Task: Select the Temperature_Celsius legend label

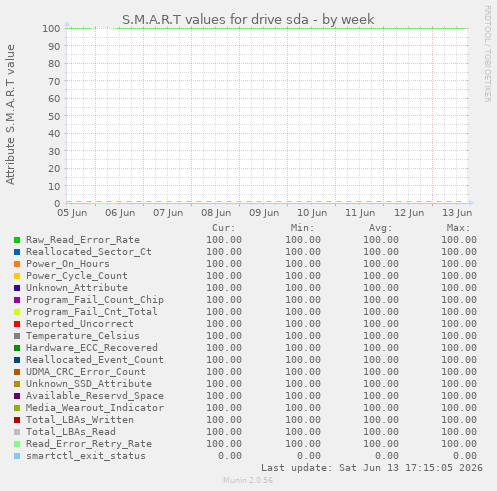Action: [83, 336]
